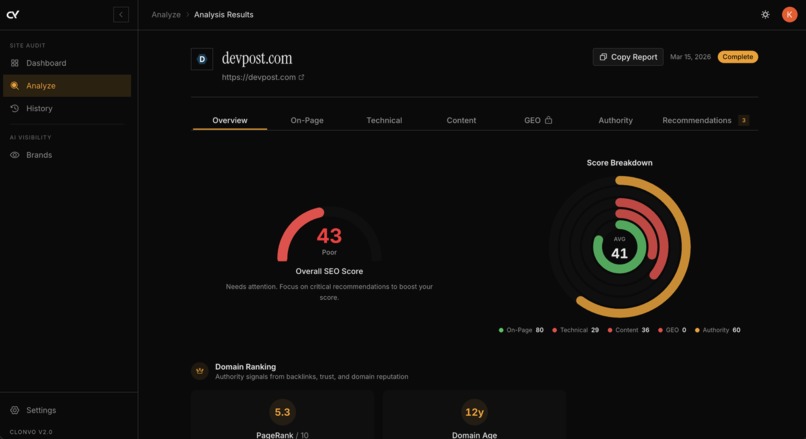Click the external link icon beside the URL
This screenshot has height=439, width=806.
pos(301,77)
